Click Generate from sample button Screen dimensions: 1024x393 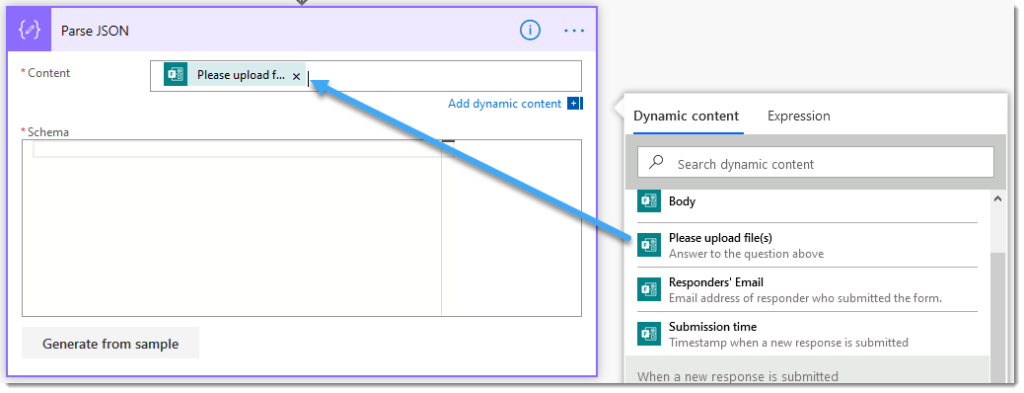(x=110, y=343)
